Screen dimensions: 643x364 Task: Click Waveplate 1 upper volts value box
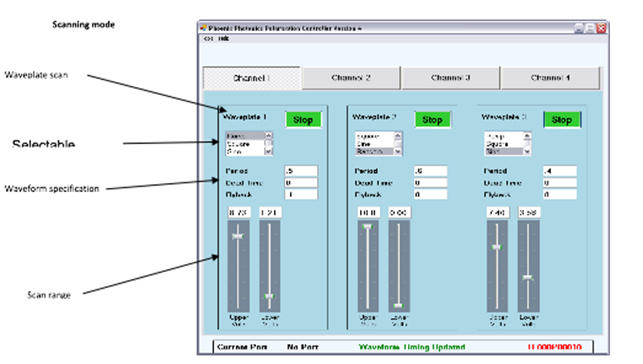pos(239,212)
